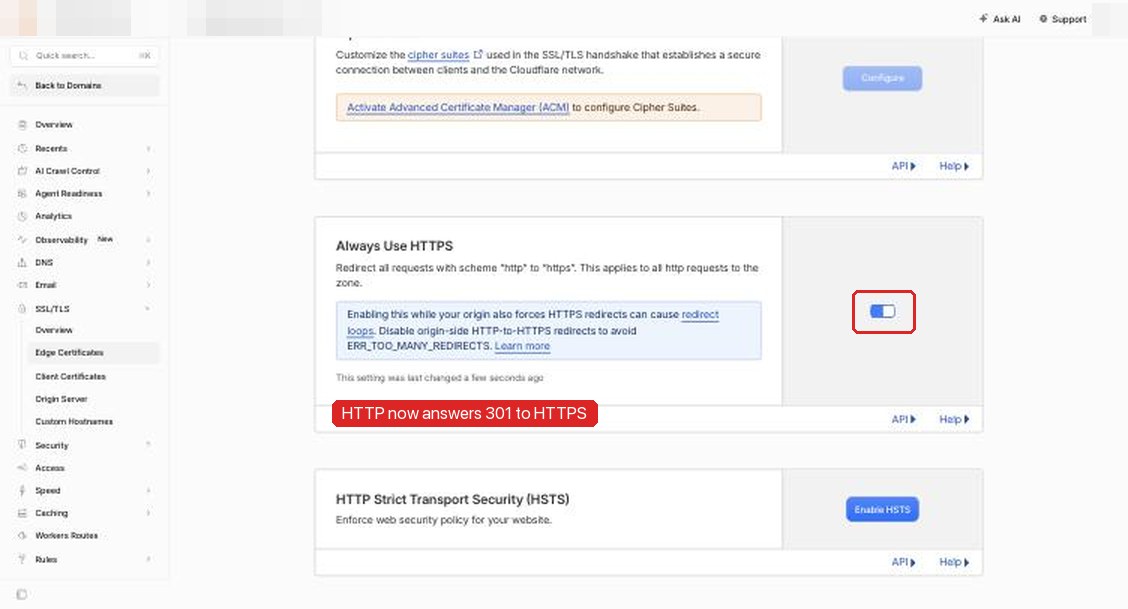Click the Agent Readiness icon
Image resolution: width=1128 pixels, height=609 pixels.
pyautogui.click(x=22, y=193)
